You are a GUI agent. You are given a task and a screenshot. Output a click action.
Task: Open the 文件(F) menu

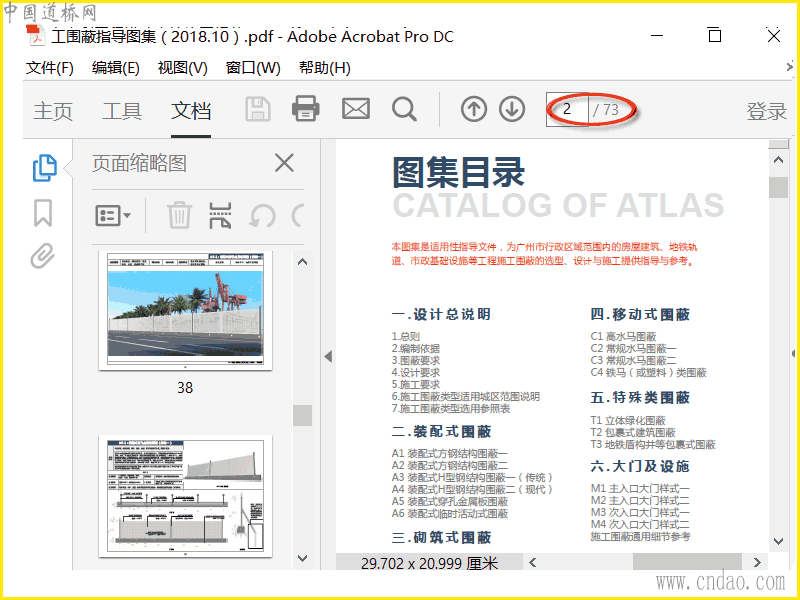tap(49, 68)
